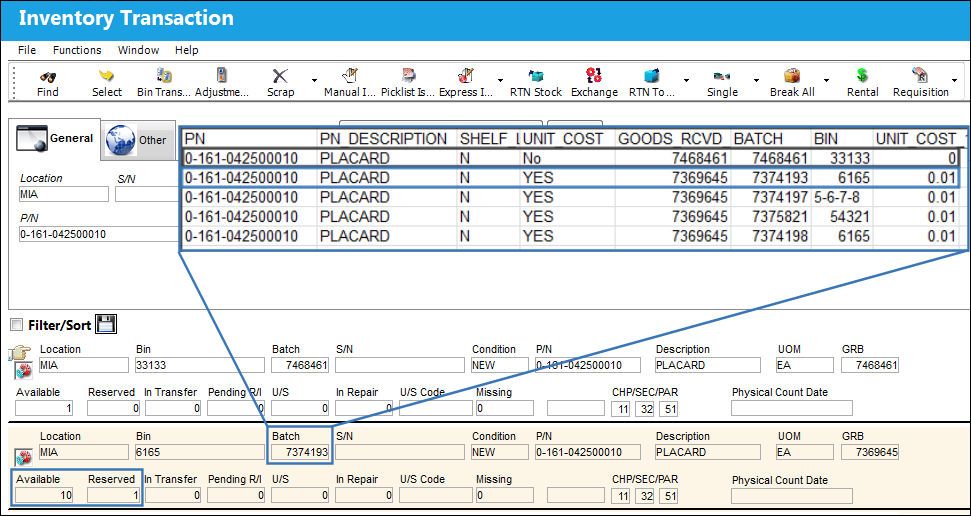The image size is (971, 516).
Task: Click the BIN column header
Action: (842, 139)
